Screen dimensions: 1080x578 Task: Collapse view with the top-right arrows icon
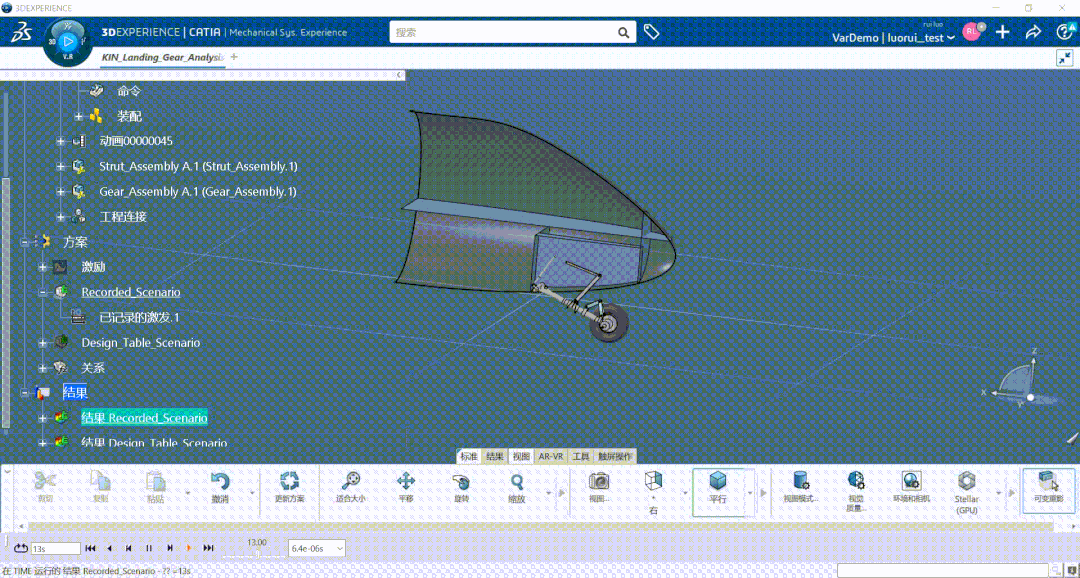(1065, 59)
